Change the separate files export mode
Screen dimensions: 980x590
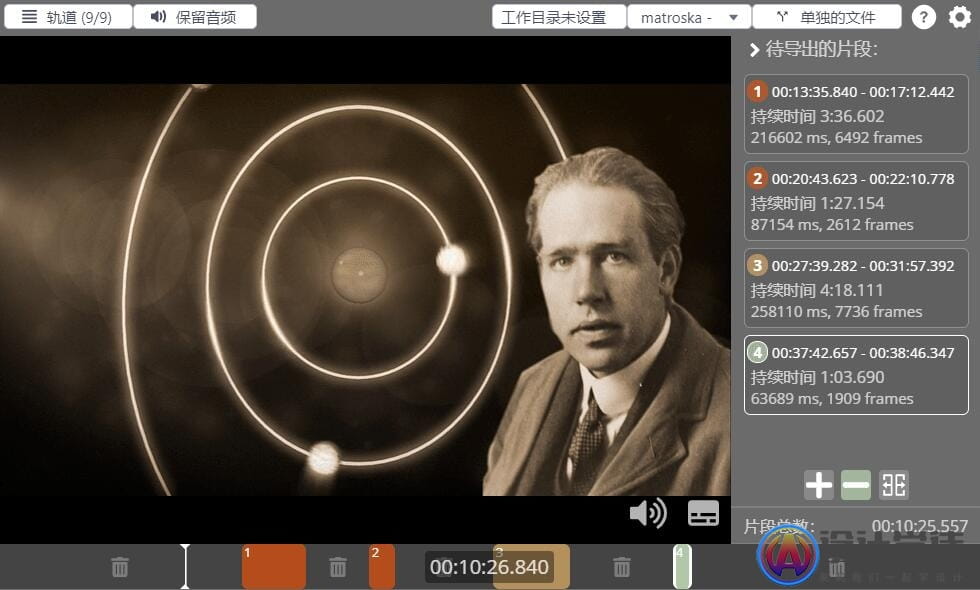(x=827, y=17)
